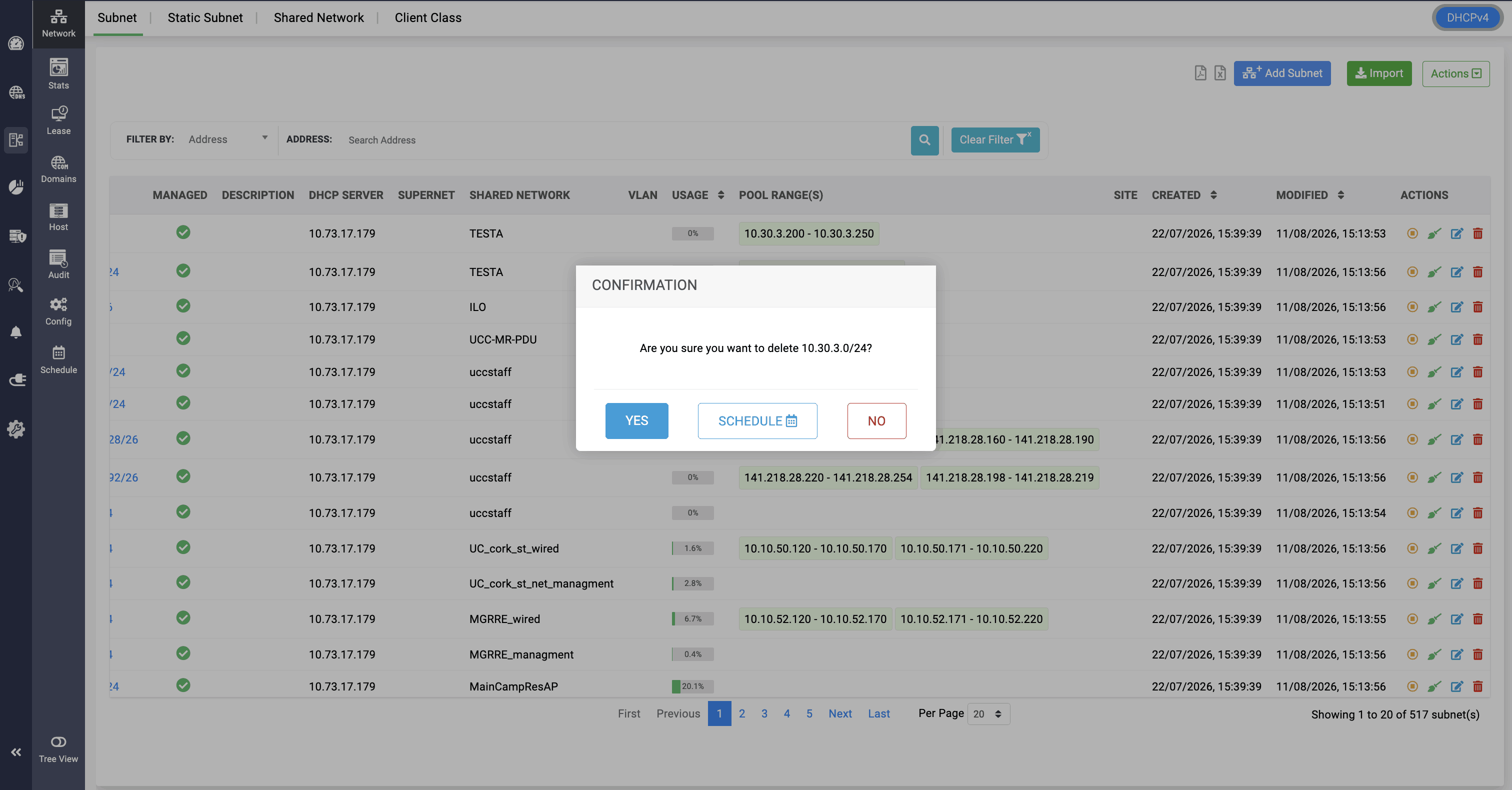The image size is (1512, 790).
Task: Switch to the Static Subnet tab
Action: (x=205, y=17)
